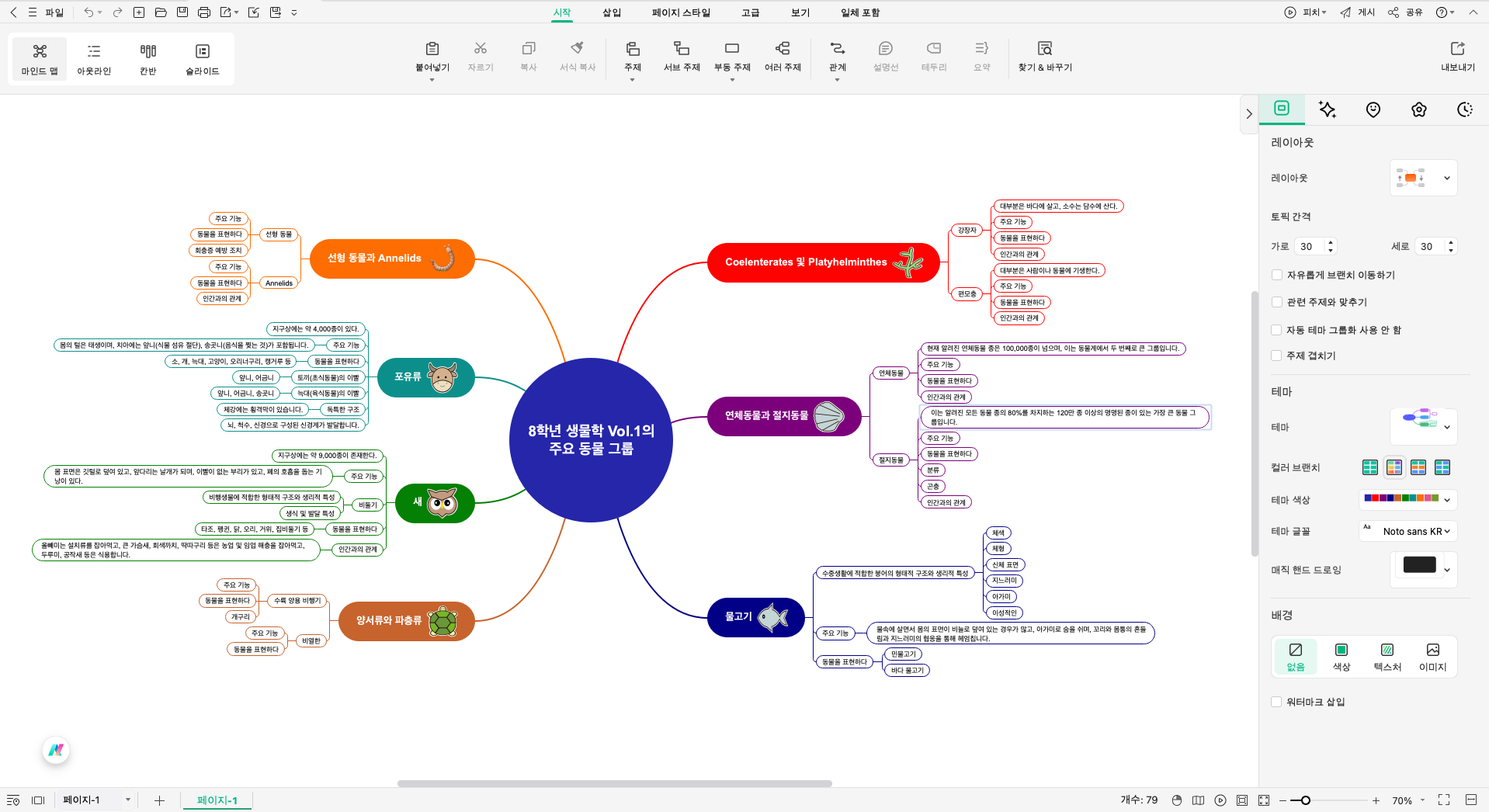Switch to Outline view in the left sidebar

click(x=93, y=58)
